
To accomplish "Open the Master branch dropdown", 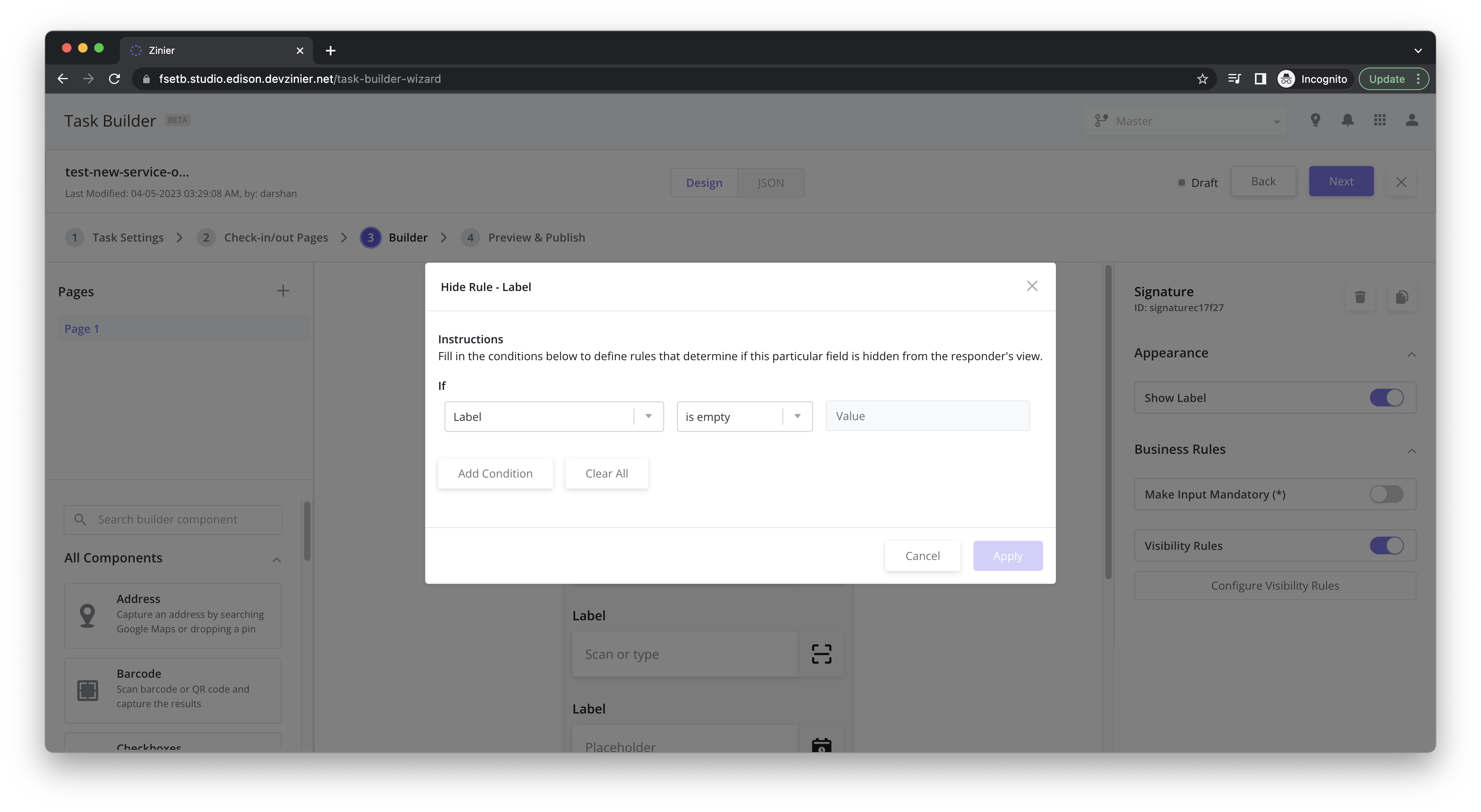I will (x=1185, y=121).
